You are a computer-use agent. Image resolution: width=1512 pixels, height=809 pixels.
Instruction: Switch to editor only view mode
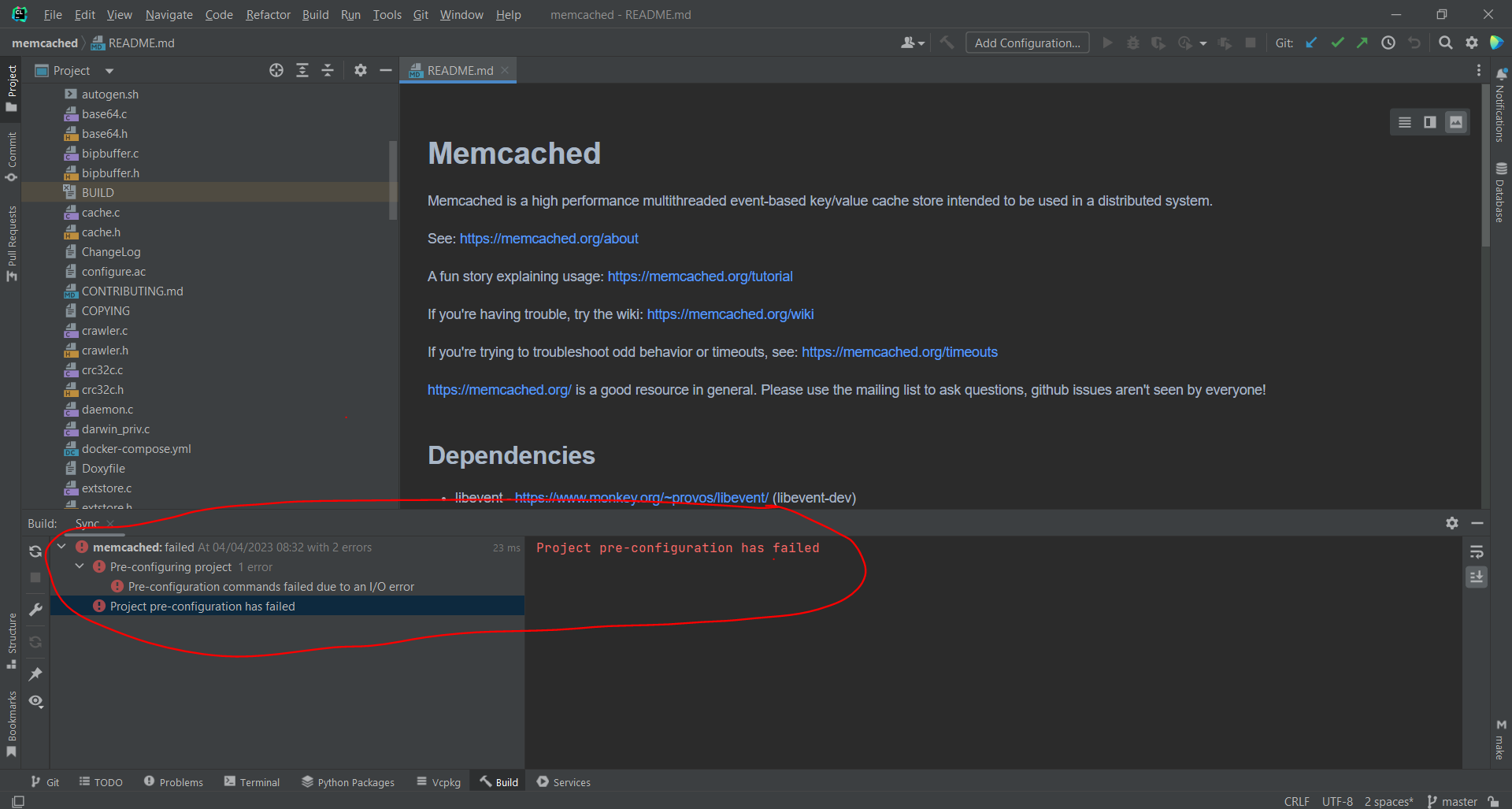click(x=1405, y=122)
